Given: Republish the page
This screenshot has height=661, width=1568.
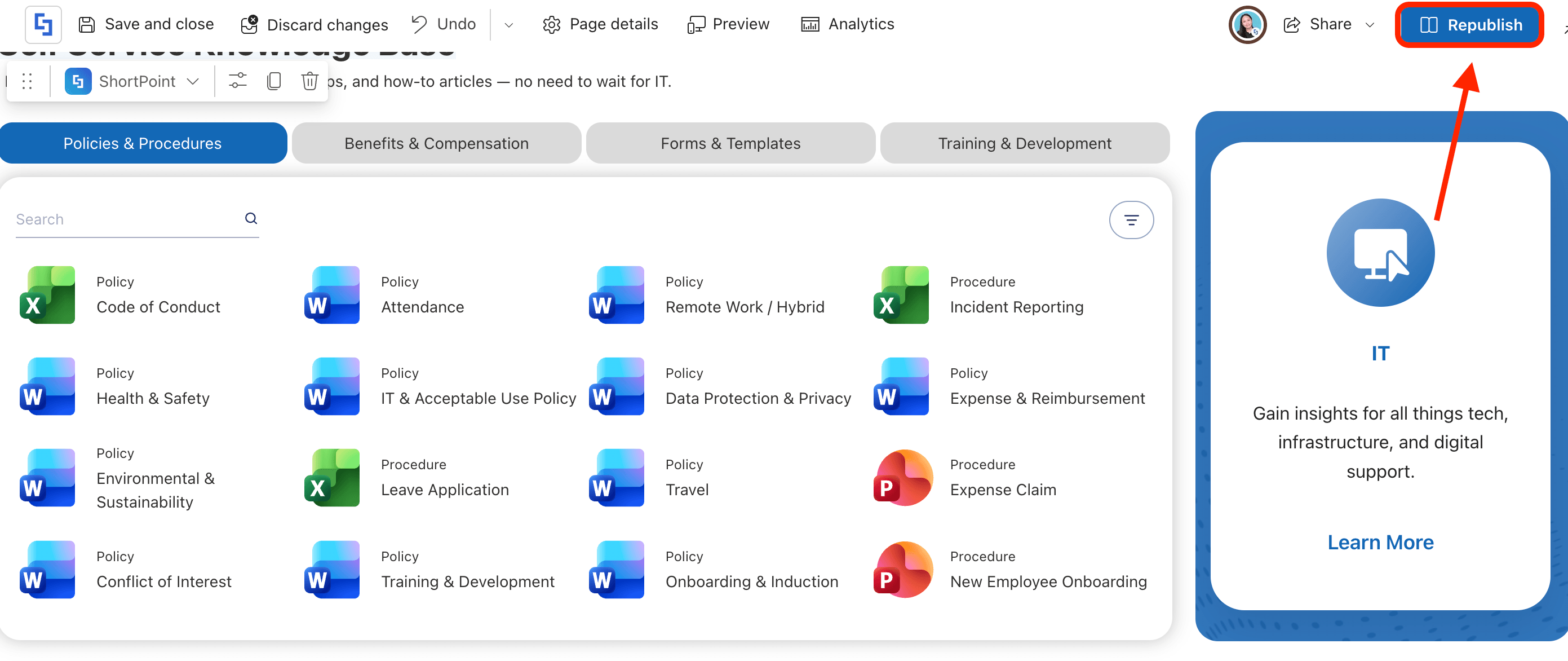Looking at the screenshot, I should pyautogui.click(x=1470, y=25).
